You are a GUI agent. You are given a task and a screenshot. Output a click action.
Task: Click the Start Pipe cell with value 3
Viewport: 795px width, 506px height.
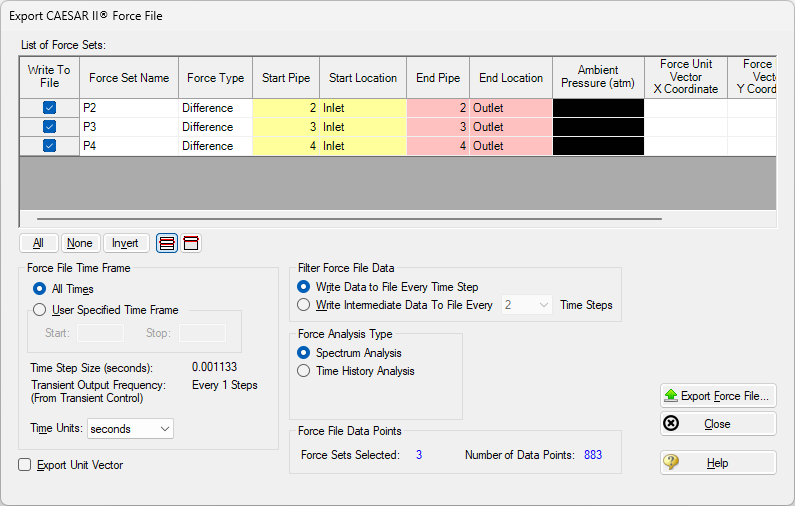click(286, 127)
